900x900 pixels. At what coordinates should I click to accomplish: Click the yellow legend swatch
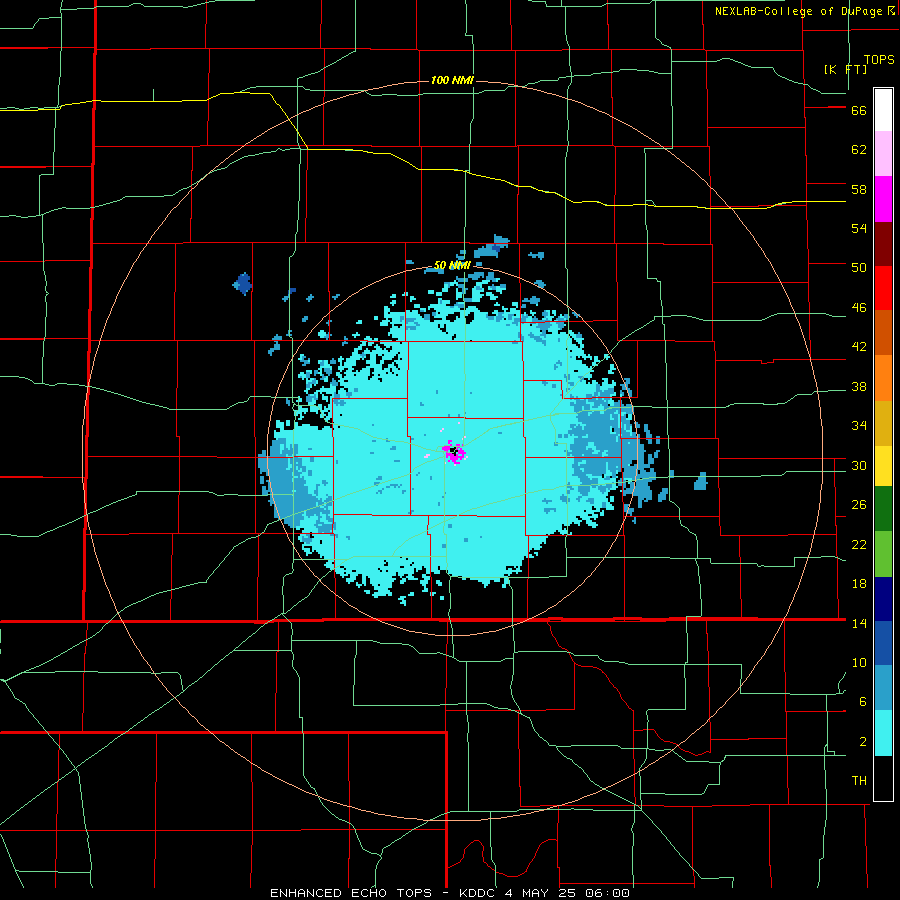883,466
